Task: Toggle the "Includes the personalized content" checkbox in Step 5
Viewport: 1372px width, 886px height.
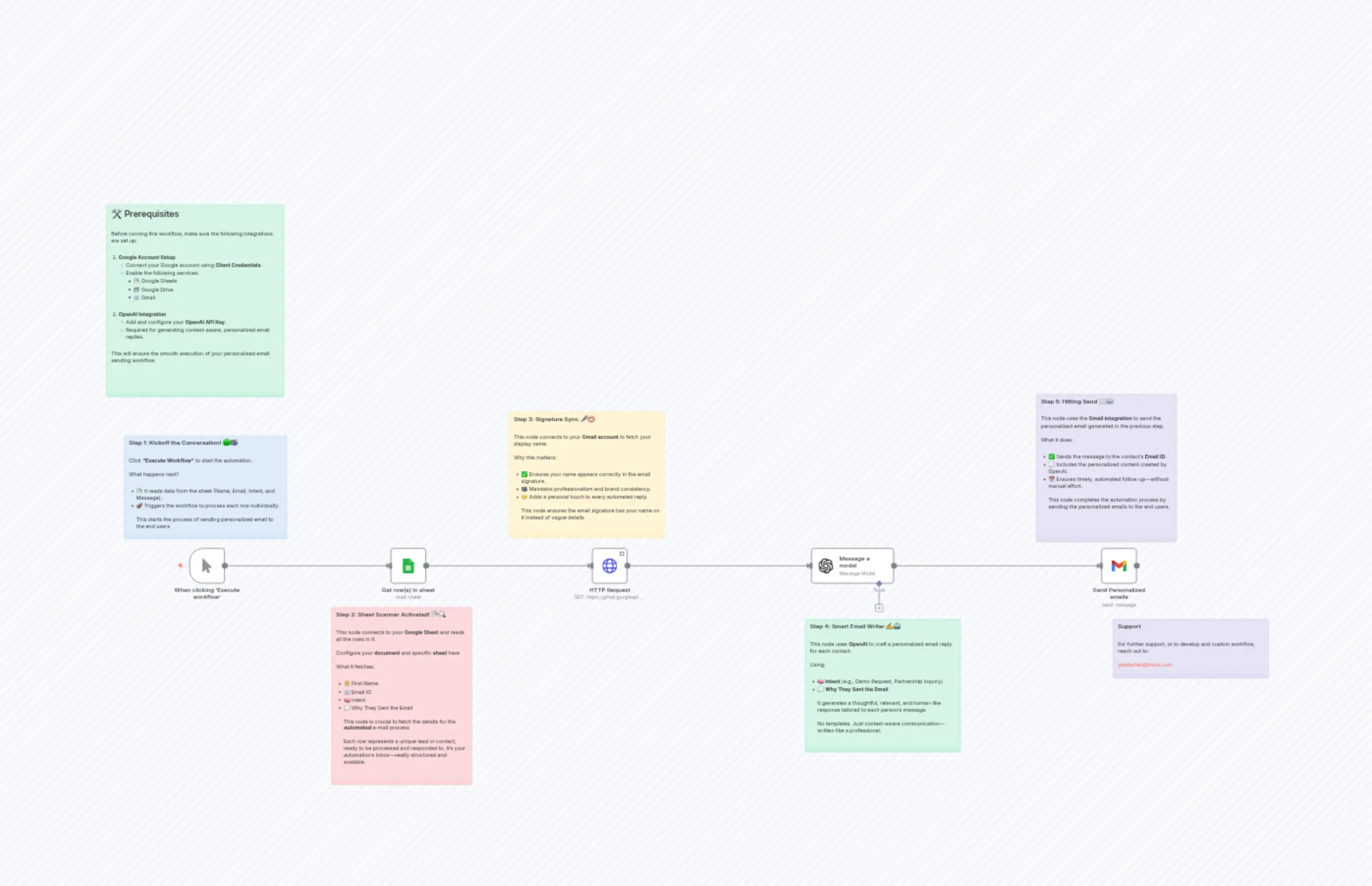Action: (x=1052, y=464)
